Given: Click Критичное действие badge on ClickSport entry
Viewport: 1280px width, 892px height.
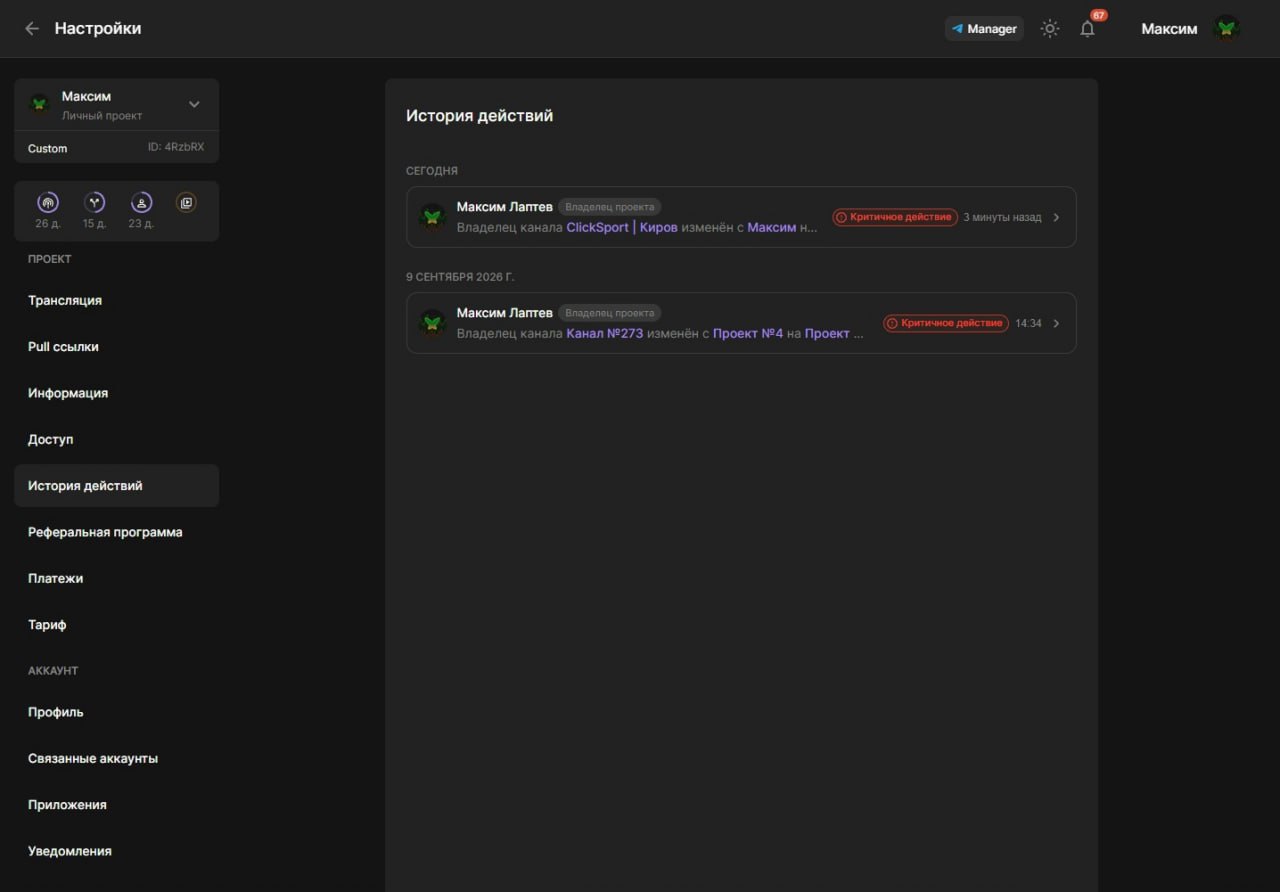Looking at the screenshot, I should tap(895, 217).
